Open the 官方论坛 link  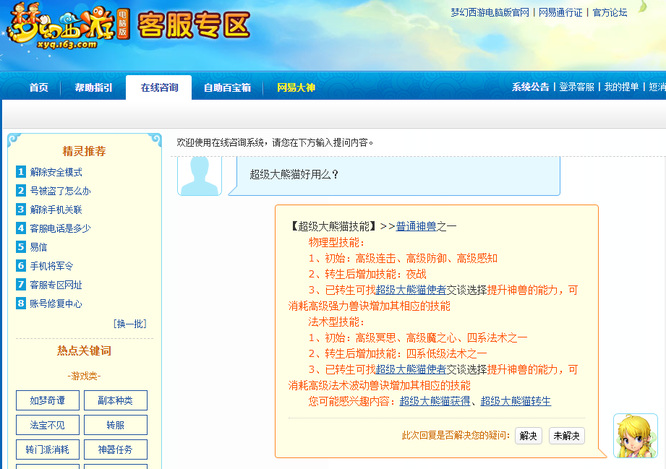coord(610,13)
